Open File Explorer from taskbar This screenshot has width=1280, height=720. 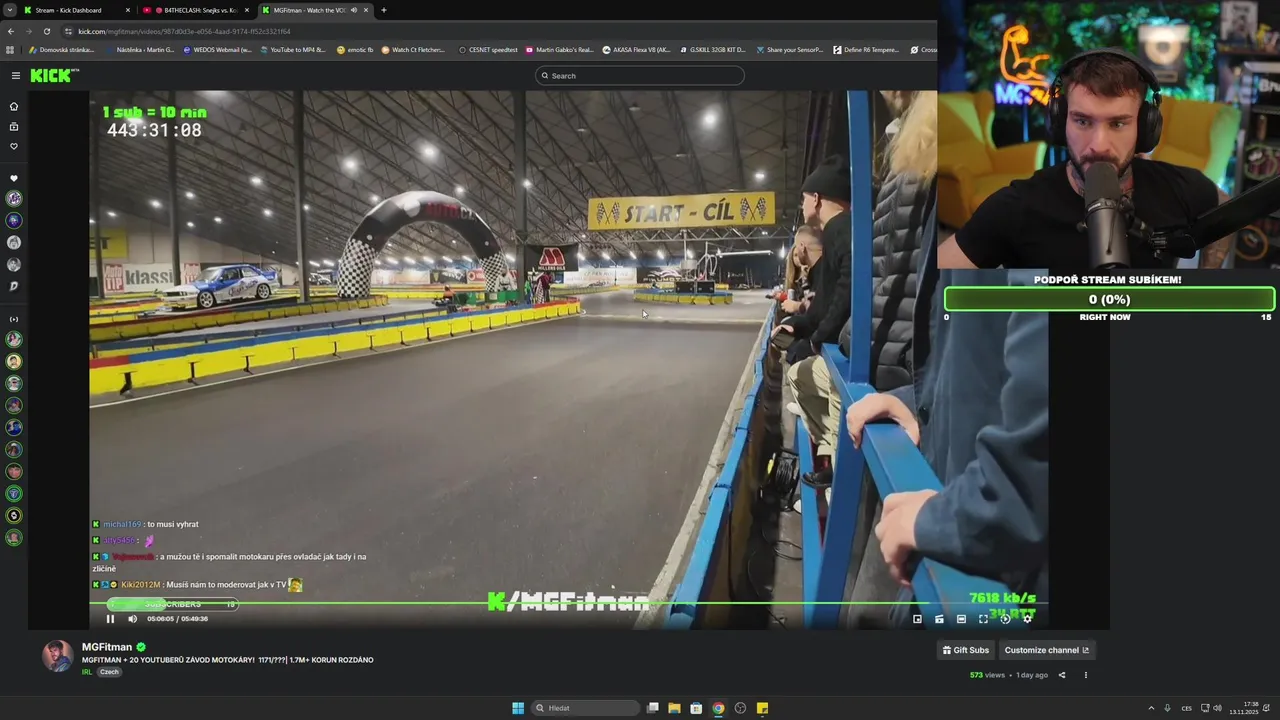[x=674, y=708]
